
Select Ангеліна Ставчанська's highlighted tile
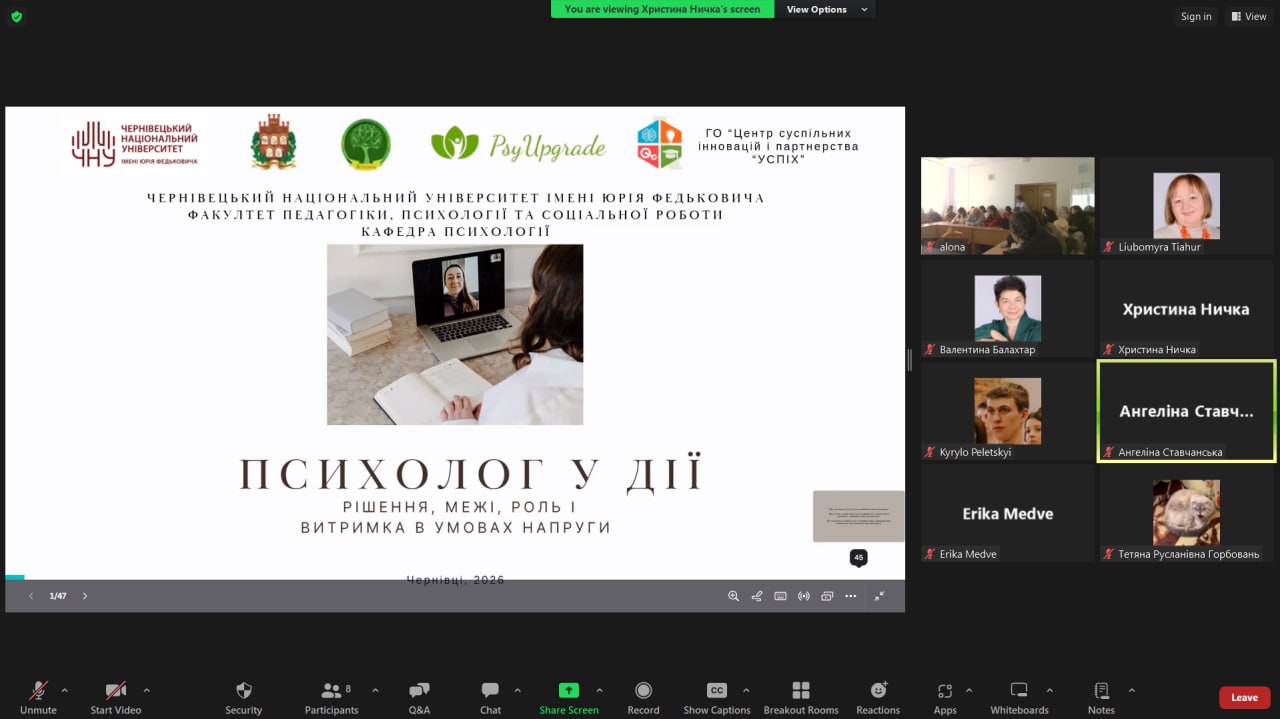(x=1186, y=411)
